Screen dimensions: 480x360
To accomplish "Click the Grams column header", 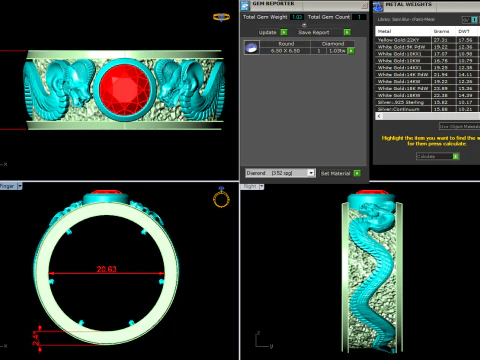I will 443,31.
